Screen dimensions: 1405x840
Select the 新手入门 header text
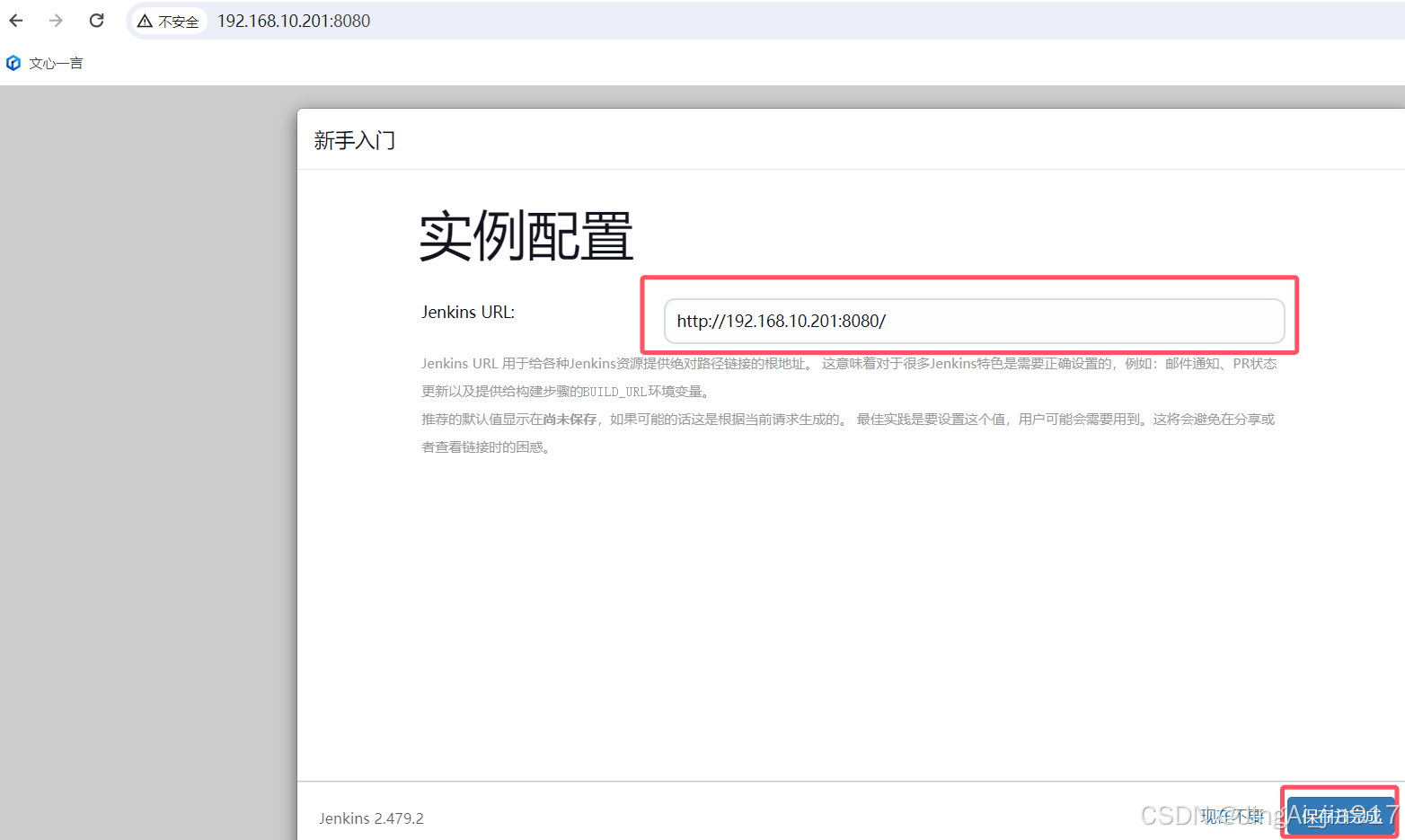click(x=355, y=140)
